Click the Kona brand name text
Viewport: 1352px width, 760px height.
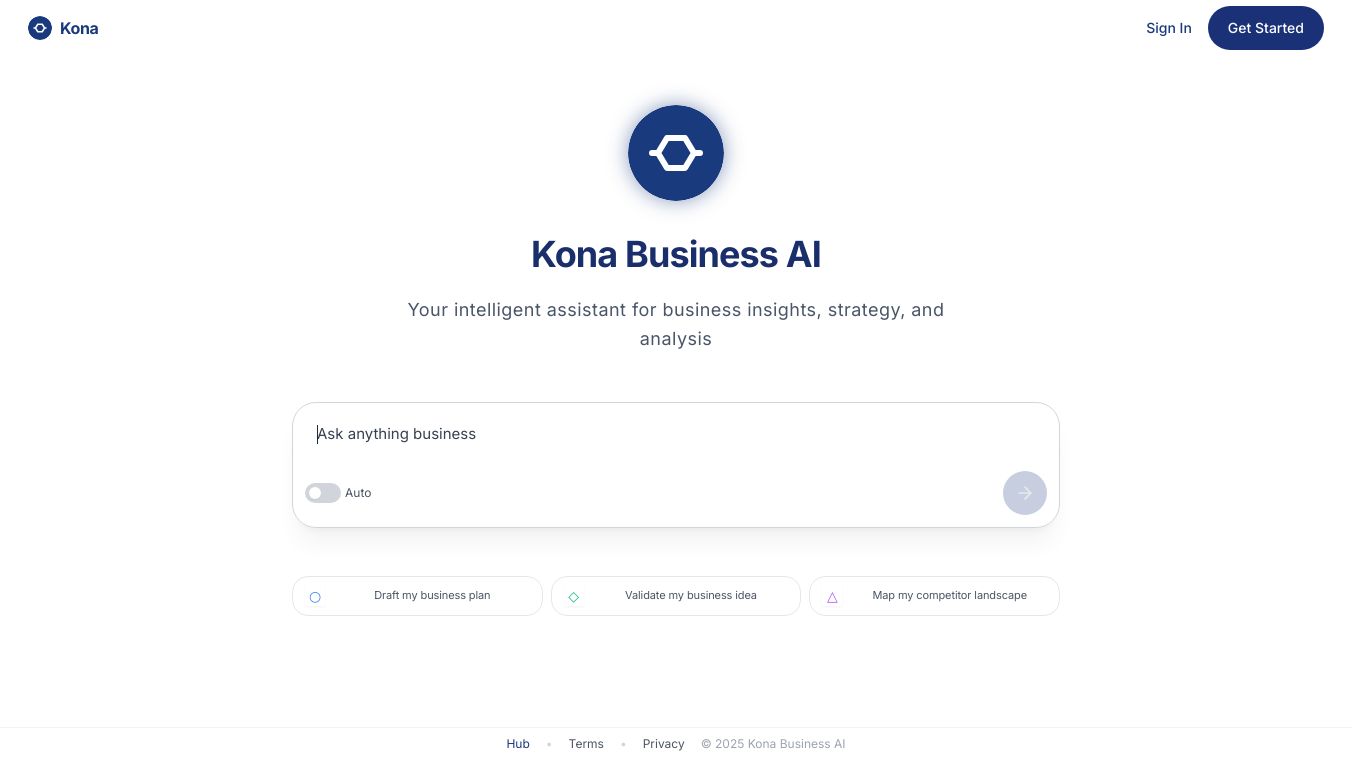point(79,28)
